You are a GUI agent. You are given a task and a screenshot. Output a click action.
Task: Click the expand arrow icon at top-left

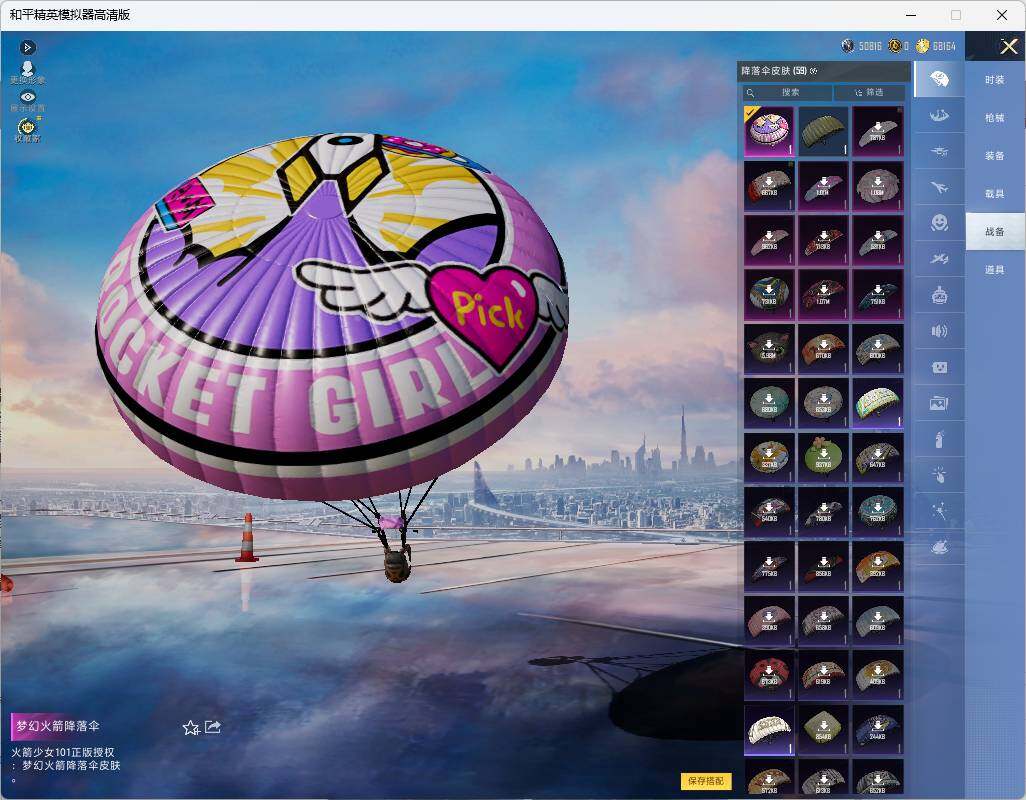(27, 47)
